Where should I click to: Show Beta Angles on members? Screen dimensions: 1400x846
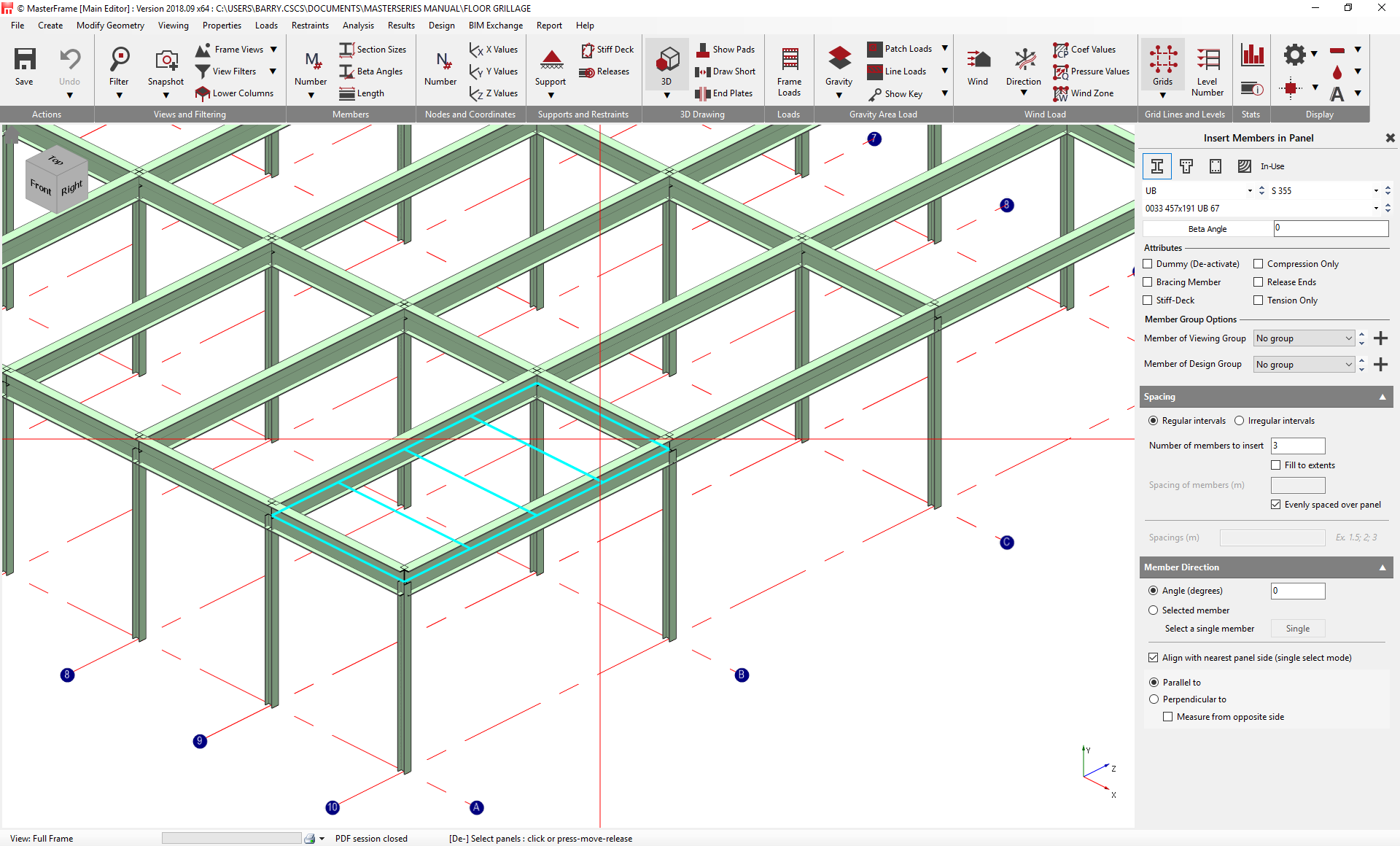tap(372, 71)
